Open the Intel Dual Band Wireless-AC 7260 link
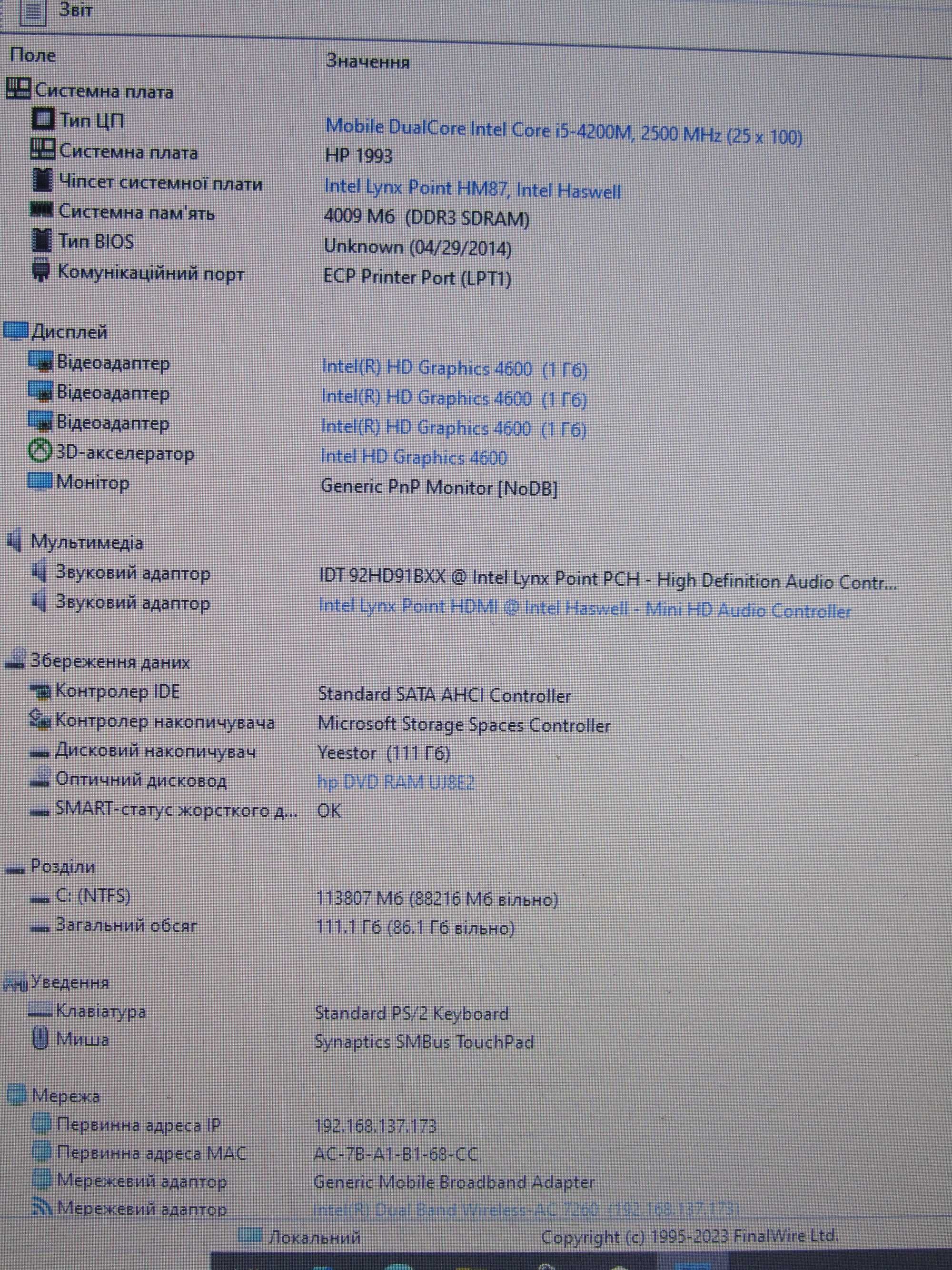Image resolution: width=952 pixels, height=1270 pixels. 526,1210
